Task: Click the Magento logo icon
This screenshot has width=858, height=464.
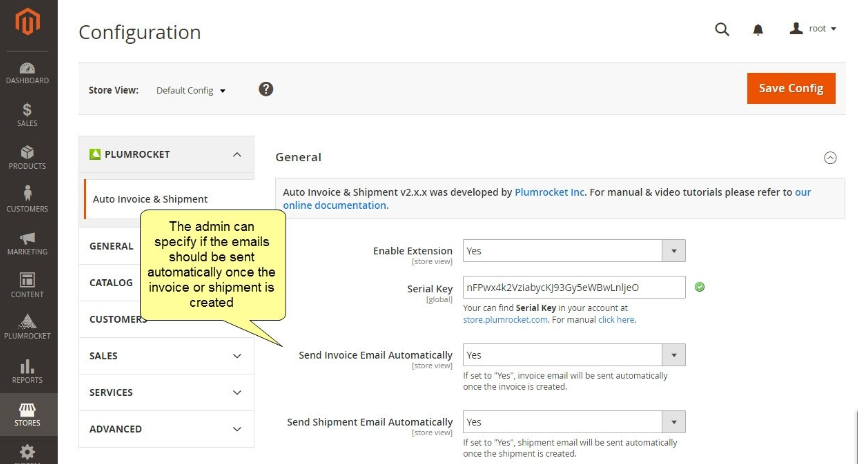Action: coord(27,22)
